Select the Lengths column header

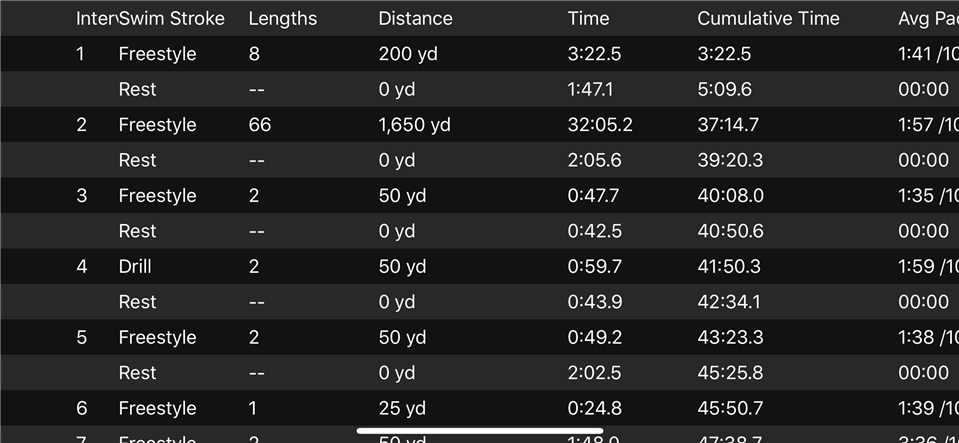coord(283,18)
